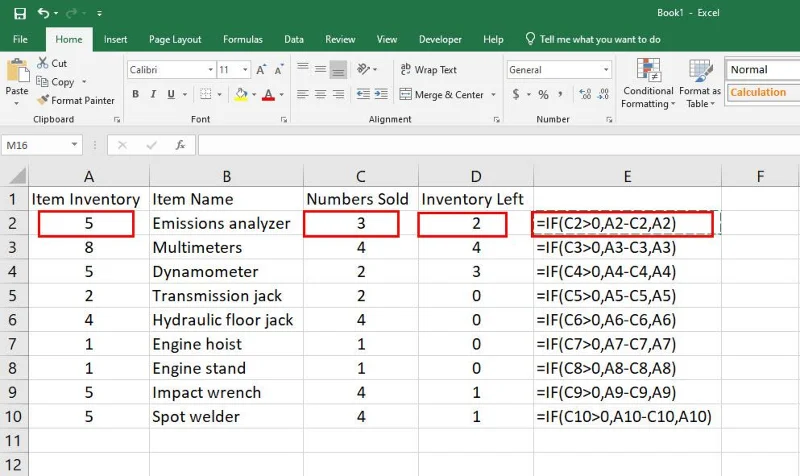This screenshot has height=476, width=800.
Task: Open the Font Color dropdown arrow
Action: (x=281, y=94)
